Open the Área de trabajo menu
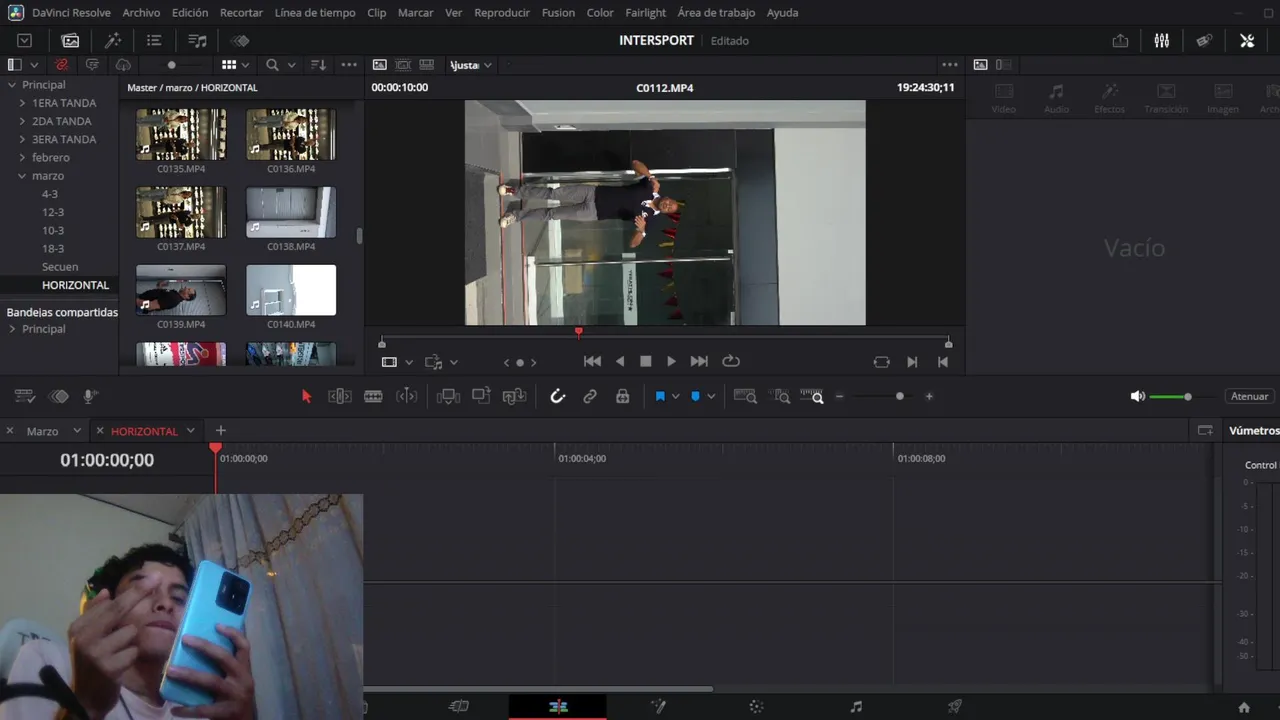 [716, 13]
